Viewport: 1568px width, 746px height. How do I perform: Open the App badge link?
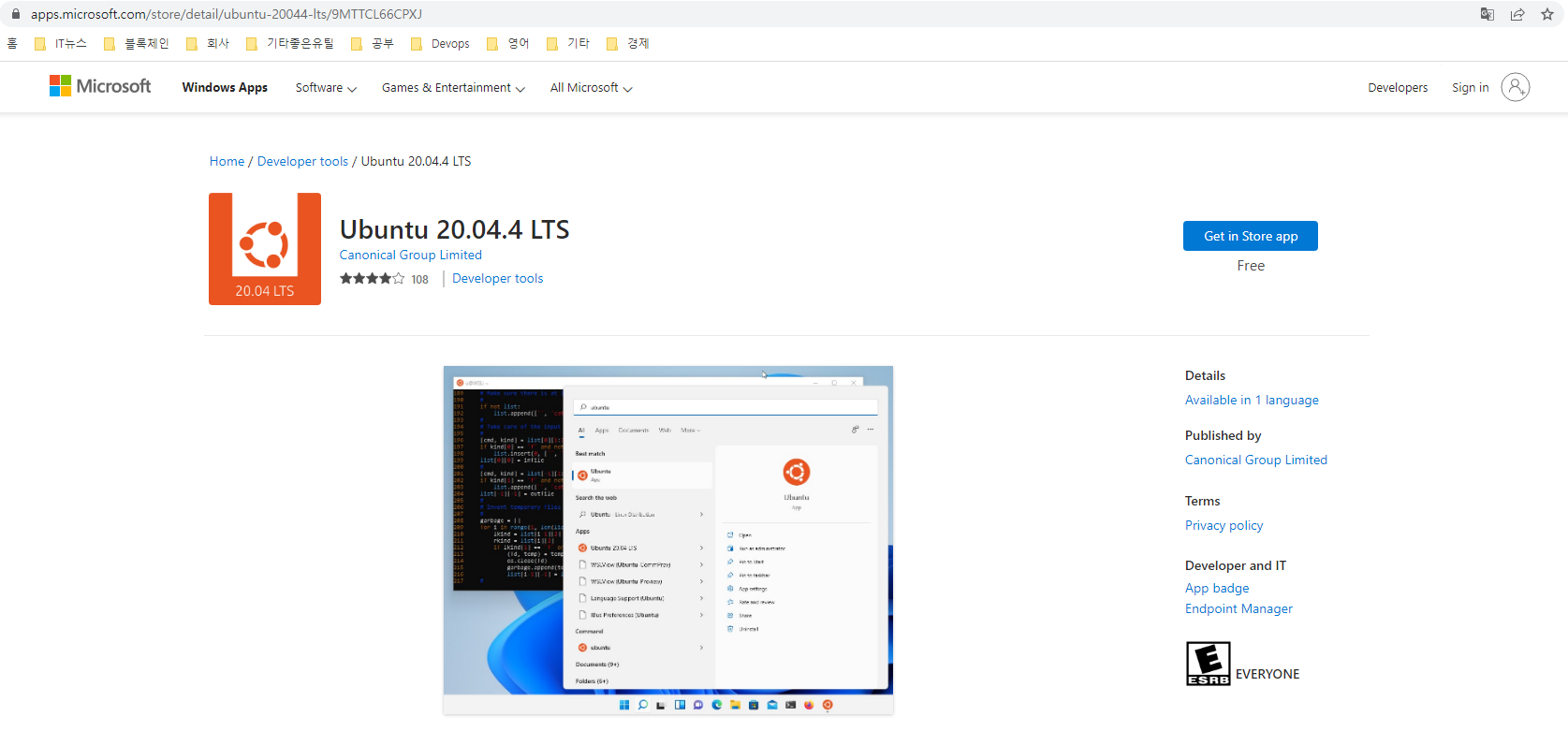tap(1217, 588)
